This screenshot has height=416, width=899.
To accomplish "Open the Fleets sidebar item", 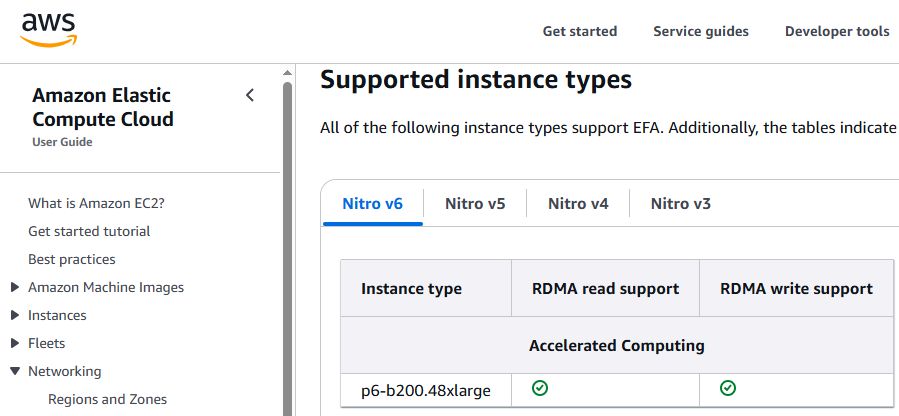I will click(46, 343).
